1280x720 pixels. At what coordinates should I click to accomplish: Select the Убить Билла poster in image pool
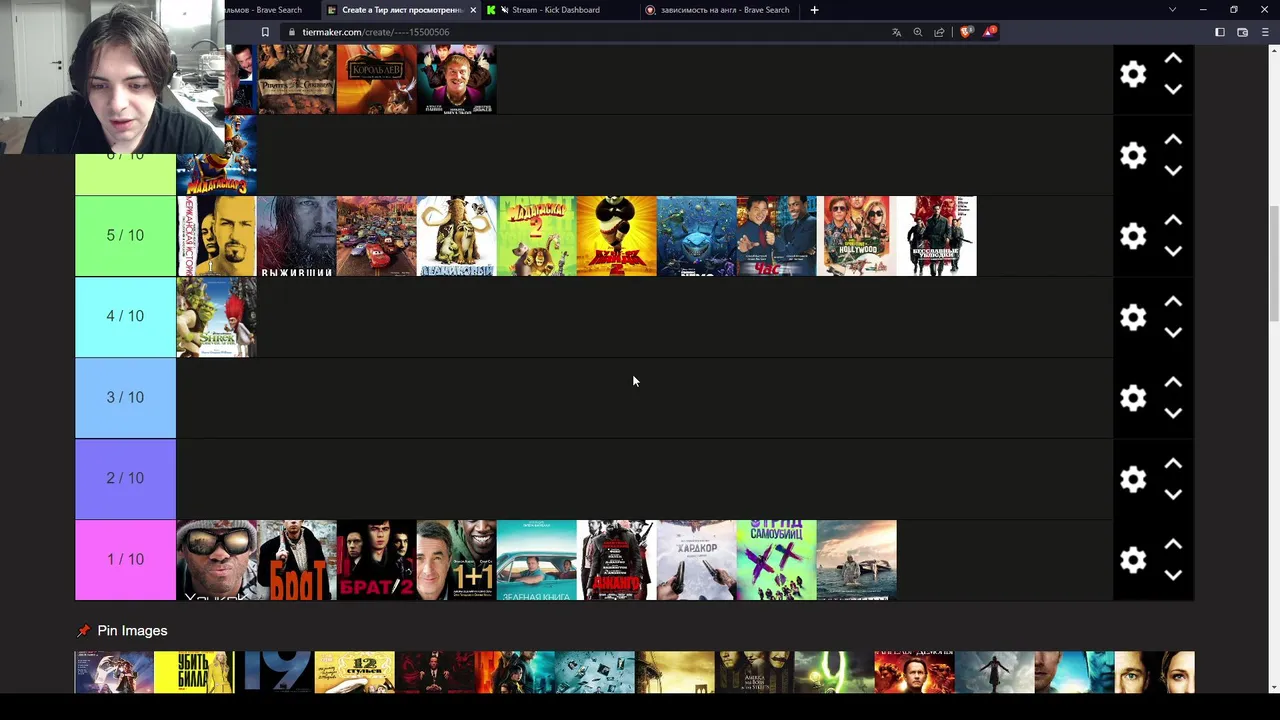[x=194, y=672]
